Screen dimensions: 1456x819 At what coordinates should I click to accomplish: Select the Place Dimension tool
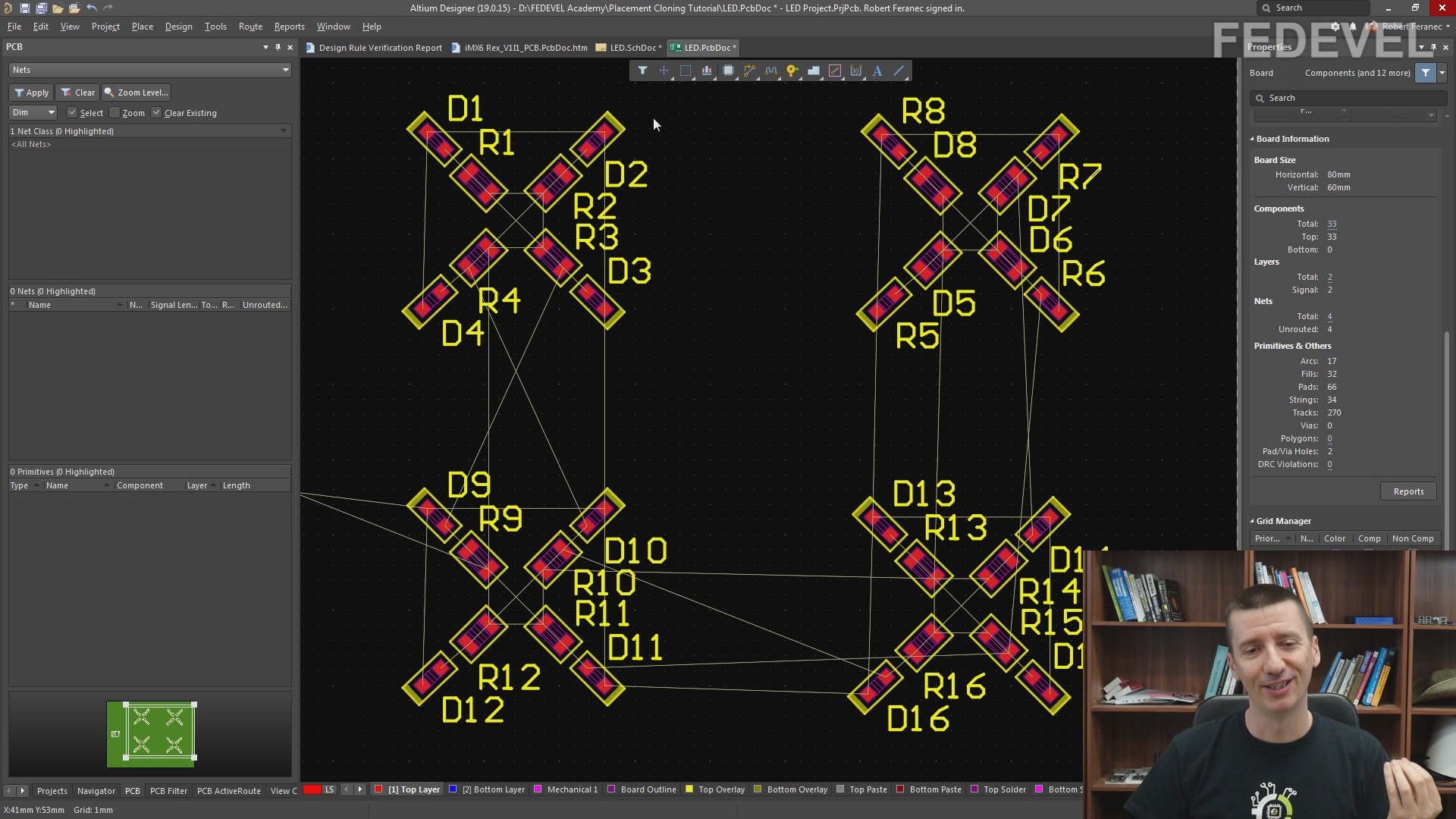click(x=856, y=71)
